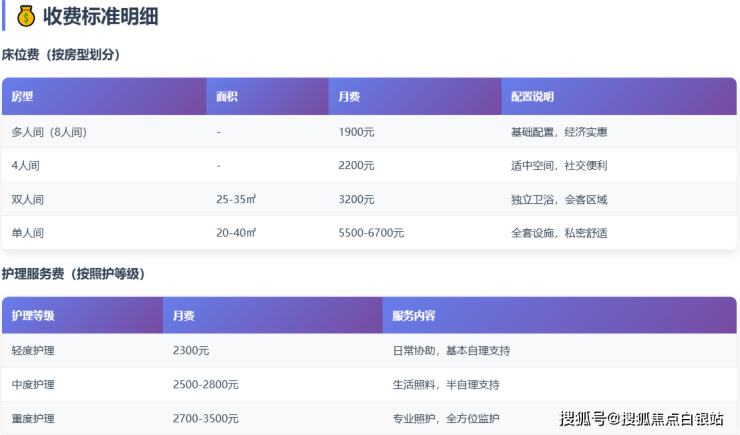Click the 配置说明 column header
This screenshot has height=435, width=740.
click(x=532, y=97)
